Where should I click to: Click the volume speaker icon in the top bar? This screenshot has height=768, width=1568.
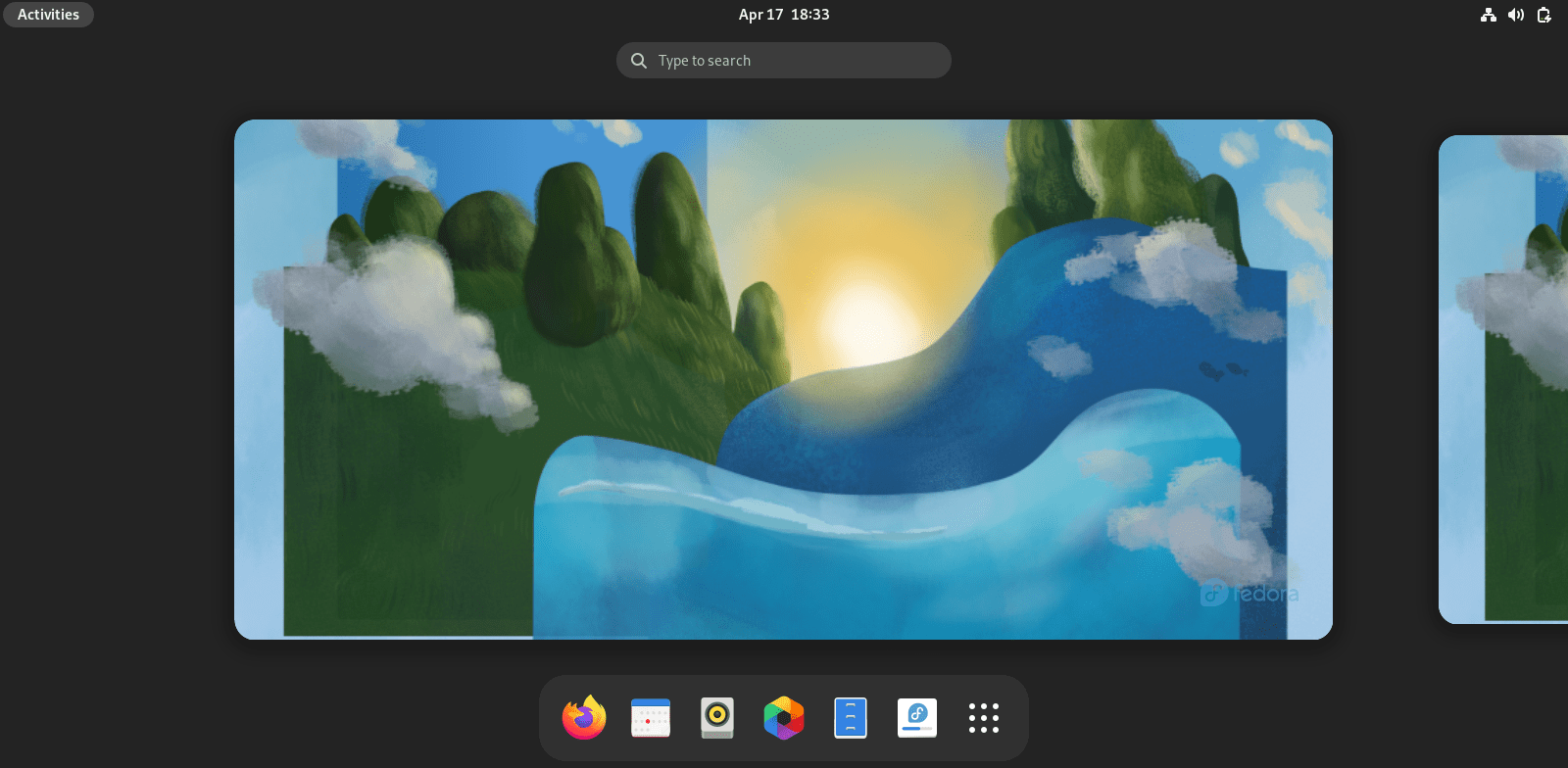tap(1516, 15)
